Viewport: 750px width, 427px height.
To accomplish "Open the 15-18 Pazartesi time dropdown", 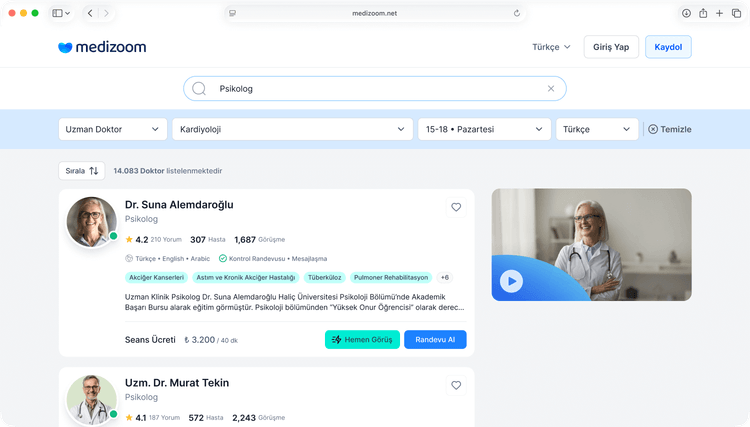I will click(x=484, y=129).
